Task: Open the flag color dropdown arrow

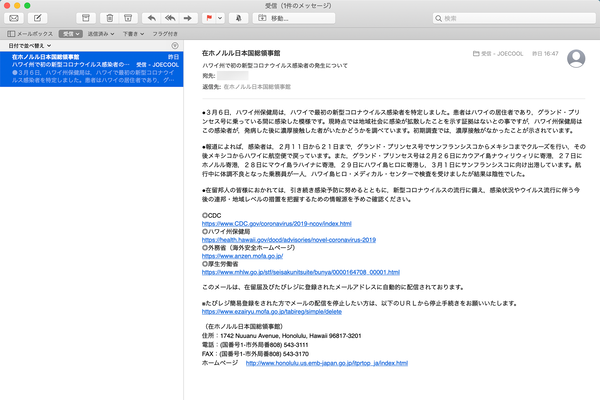Action: [x=220, y=18]
